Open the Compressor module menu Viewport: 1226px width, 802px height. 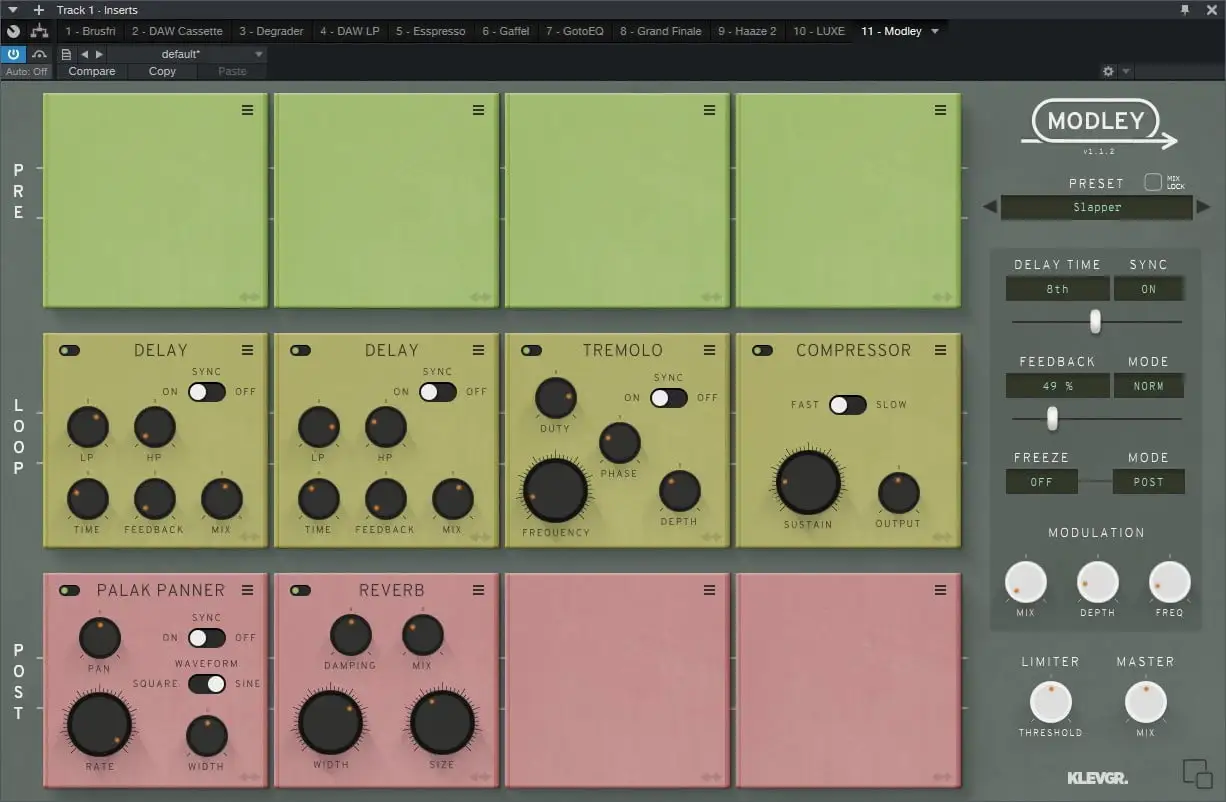coord(940,350)
